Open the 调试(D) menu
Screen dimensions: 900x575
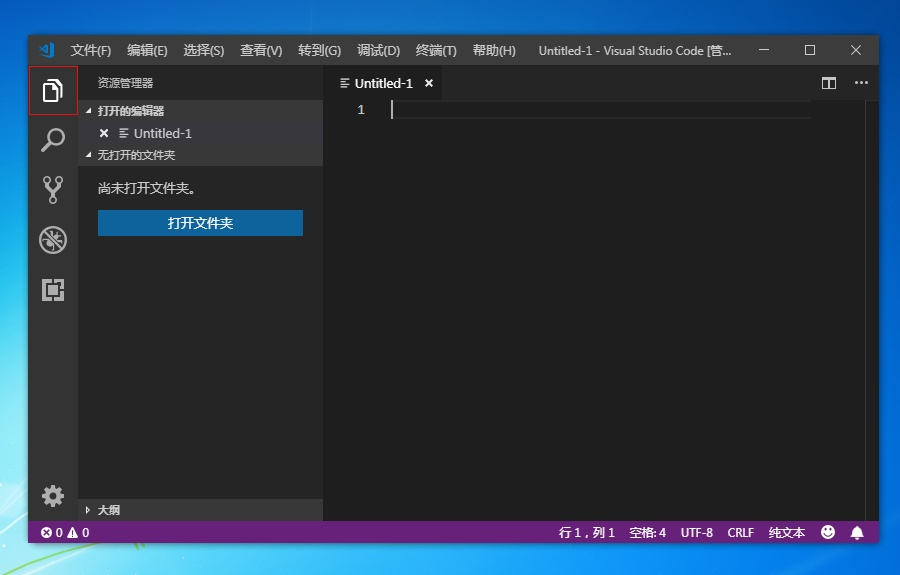click(x=378, y=50)
